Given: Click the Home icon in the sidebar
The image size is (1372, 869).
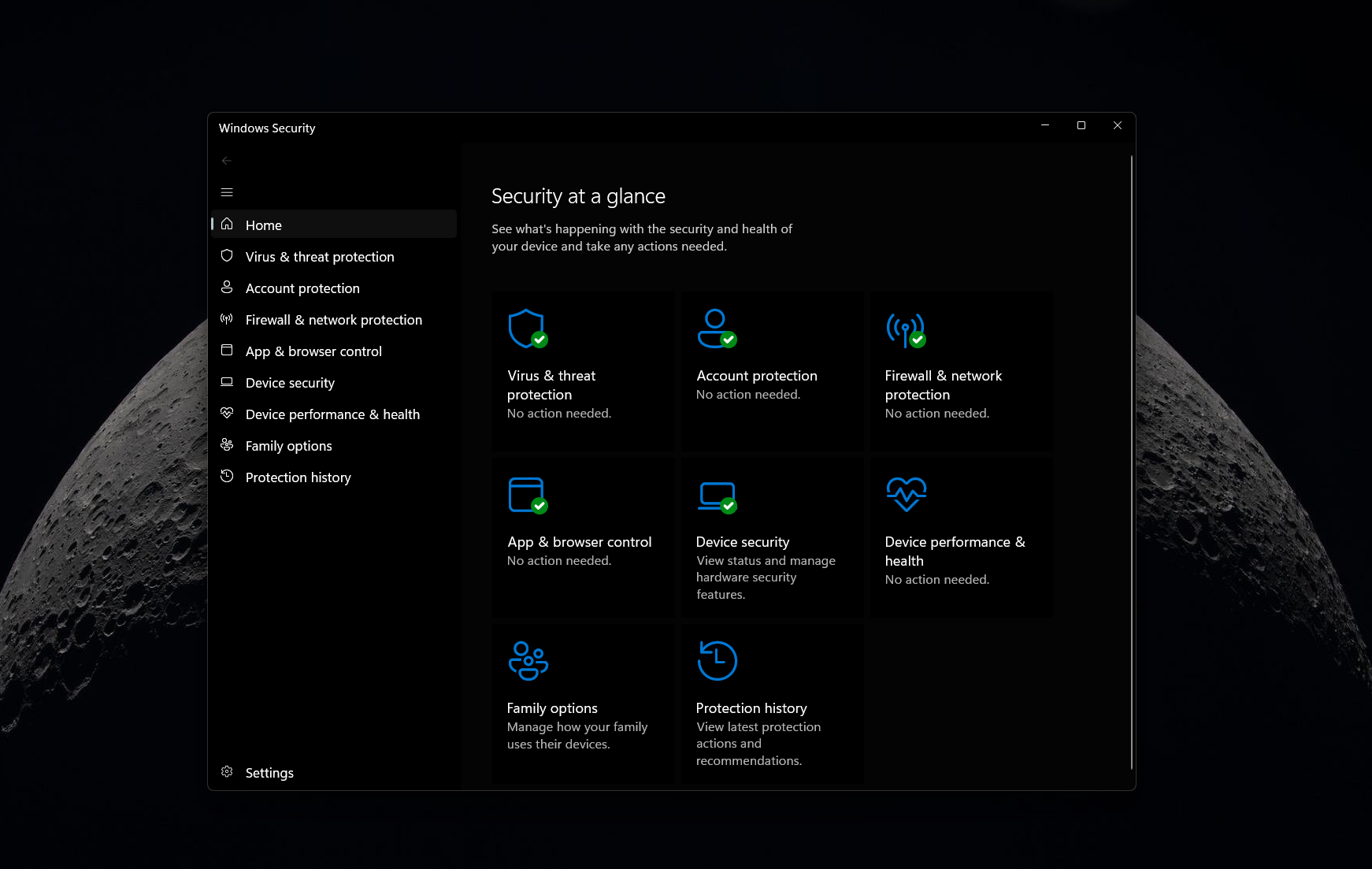Looking at the screenshot, I should [x=227, y=224].
